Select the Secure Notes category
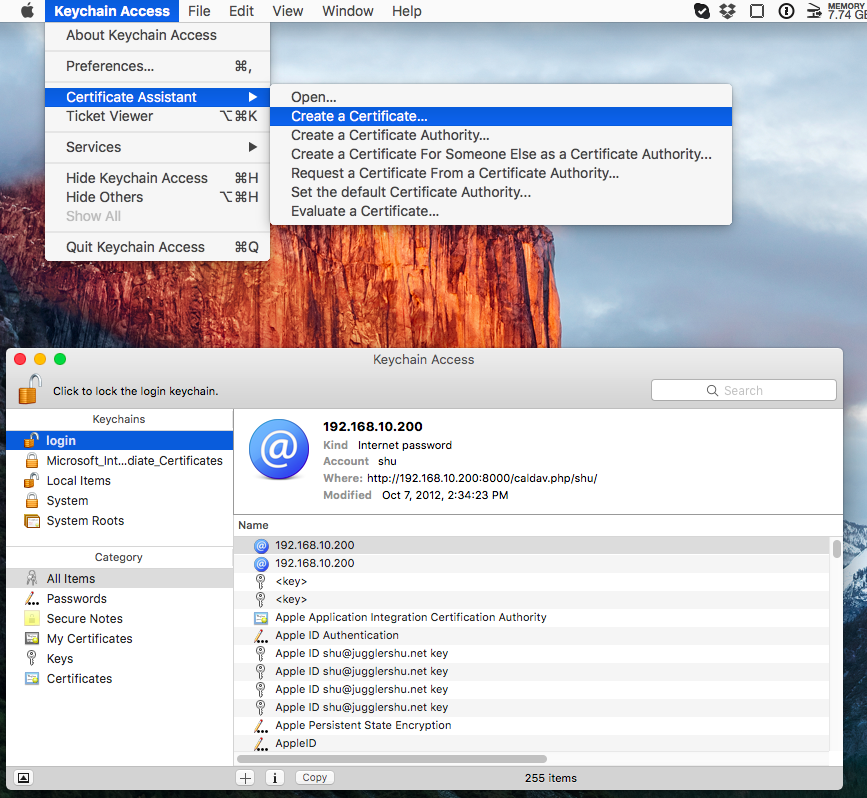Image resolution: width=867 pixels, height=798 pixels. (x=119, y=618)
